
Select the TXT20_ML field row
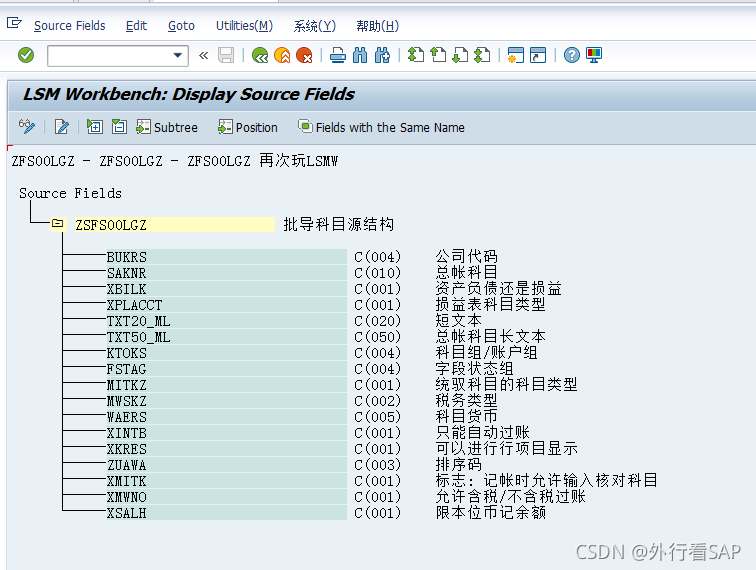coord(227,321)
